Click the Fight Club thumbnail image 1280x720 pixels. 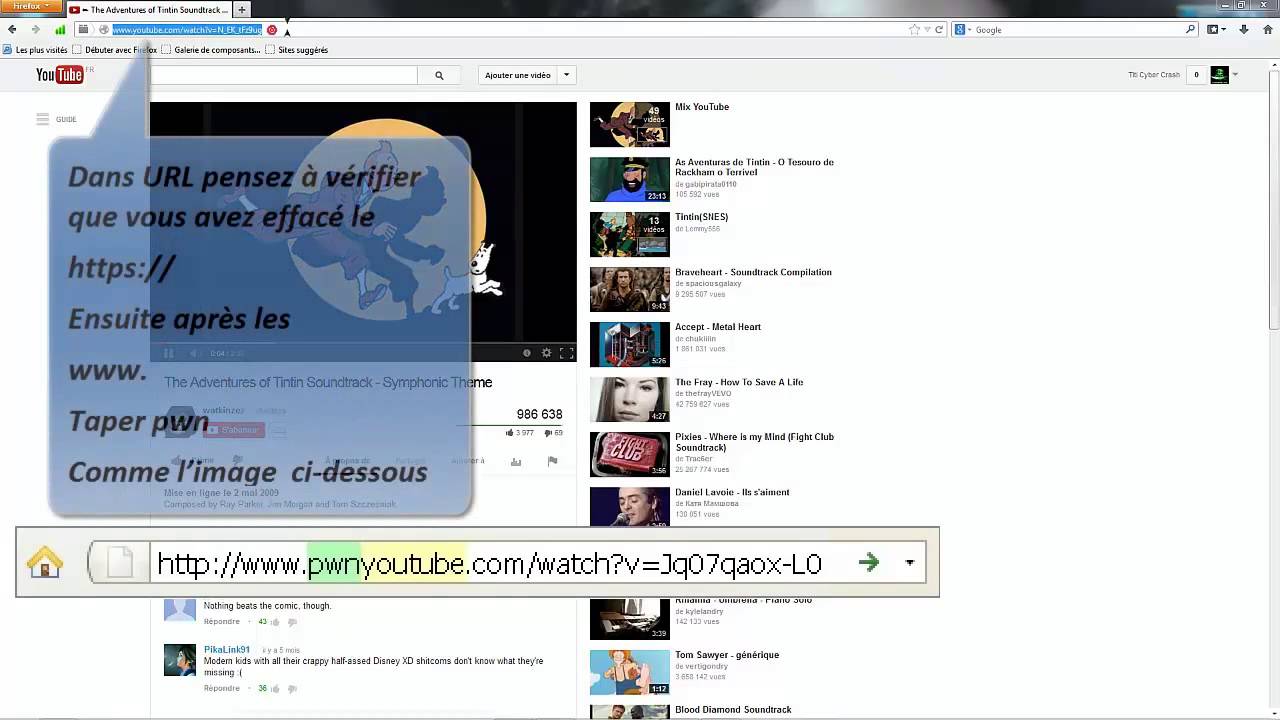pyautogui.click(x=630, y=454)
